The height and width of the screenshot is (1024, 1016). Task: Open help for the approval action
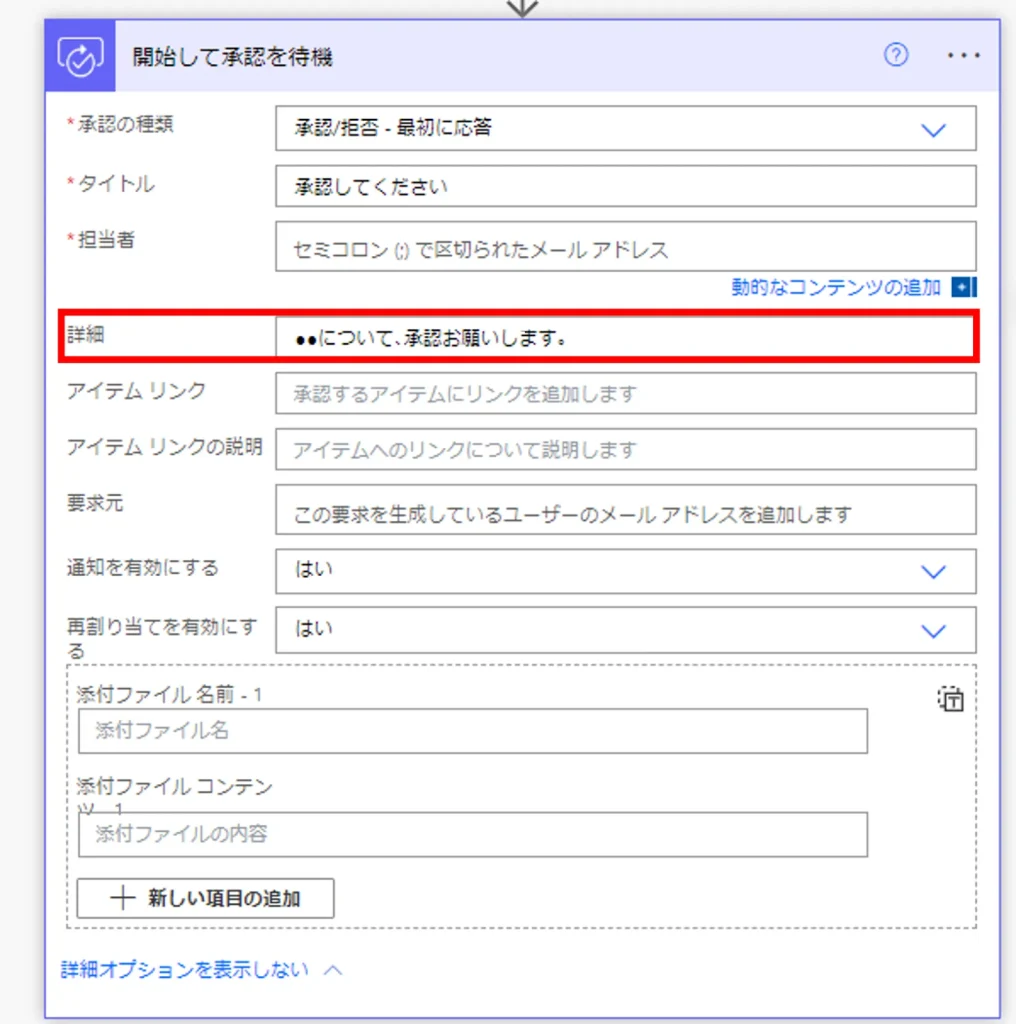tap(896, 56)
